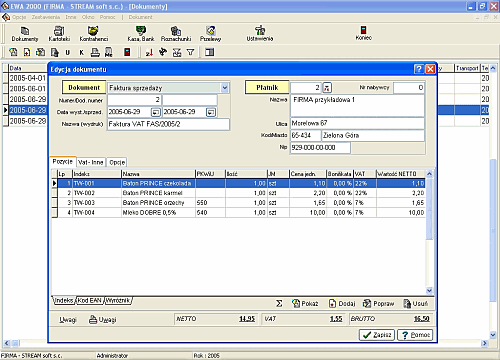500x360 pixels.
Task: Click the add new document toolbar icon
Action: pos(27,52)
